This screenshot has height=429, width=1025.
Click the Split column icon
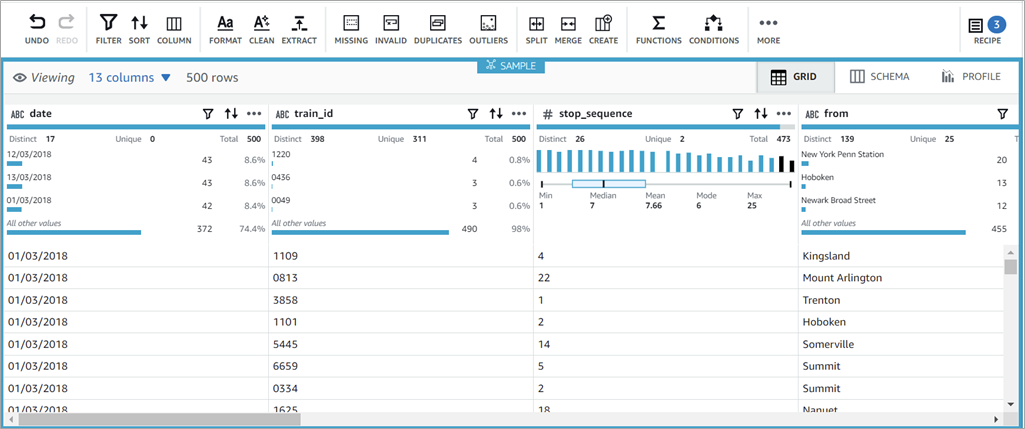(x=536, y=22)
